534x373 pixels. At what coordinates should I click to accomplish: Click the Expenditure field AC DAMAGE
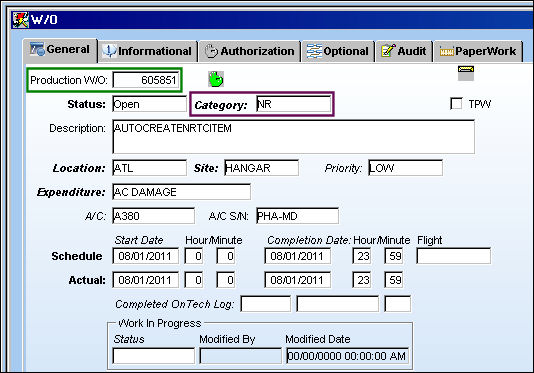(182, 192)
